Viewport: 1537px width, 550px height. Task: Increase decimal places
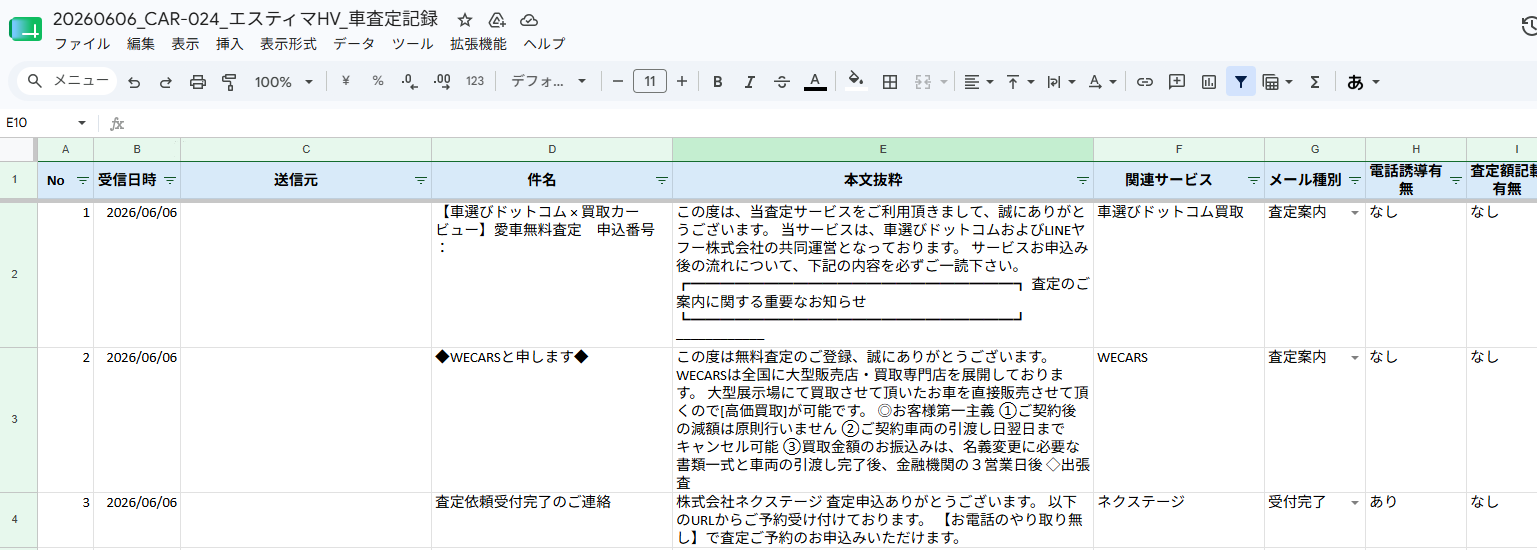coord(442,82)
